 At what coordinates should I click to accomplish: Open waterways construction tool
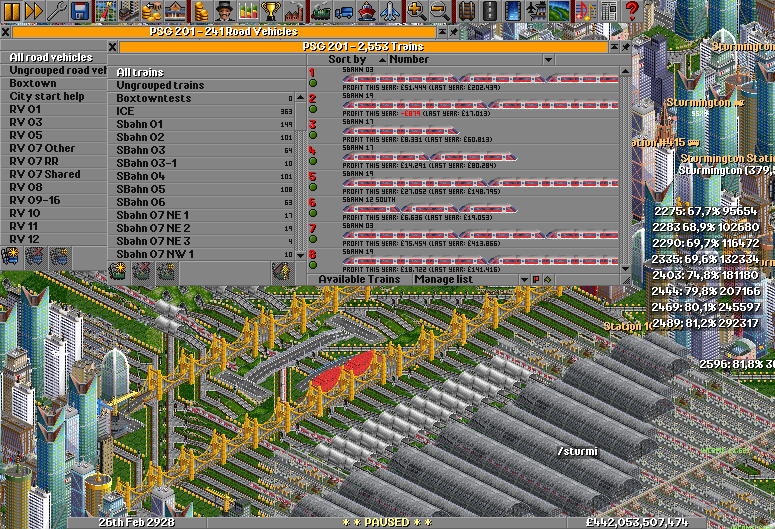coord(512,11)
